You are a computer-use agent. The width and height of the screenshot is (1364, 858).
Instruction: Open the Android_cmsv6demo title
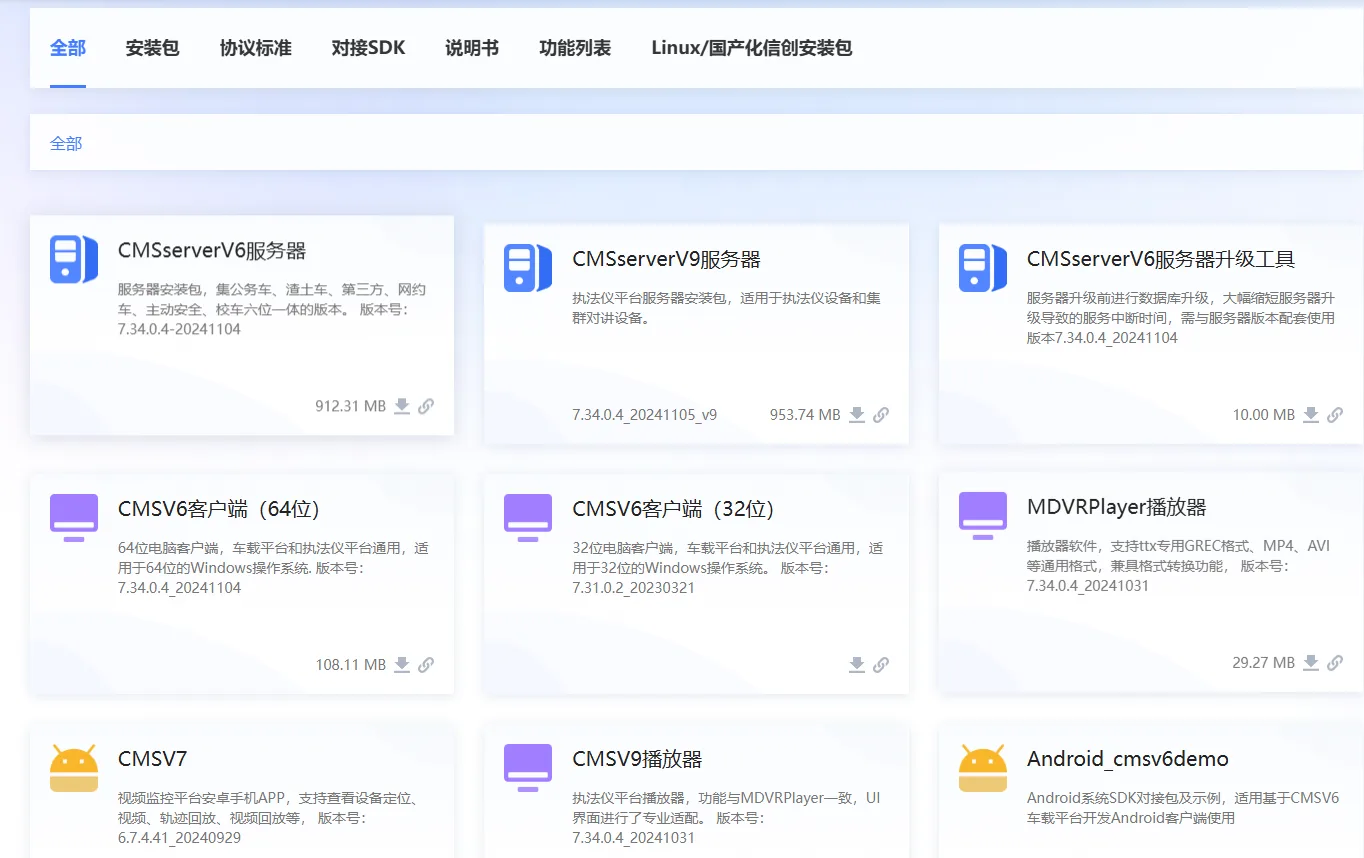click(x=1128, y=759)
